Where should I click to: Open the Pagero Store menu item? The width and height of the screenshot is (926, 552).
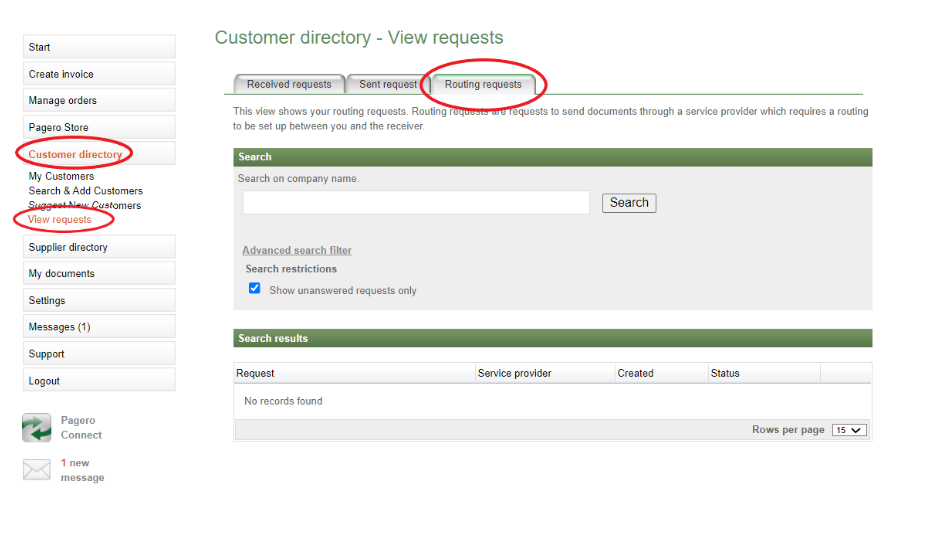[x=99, y=127]
